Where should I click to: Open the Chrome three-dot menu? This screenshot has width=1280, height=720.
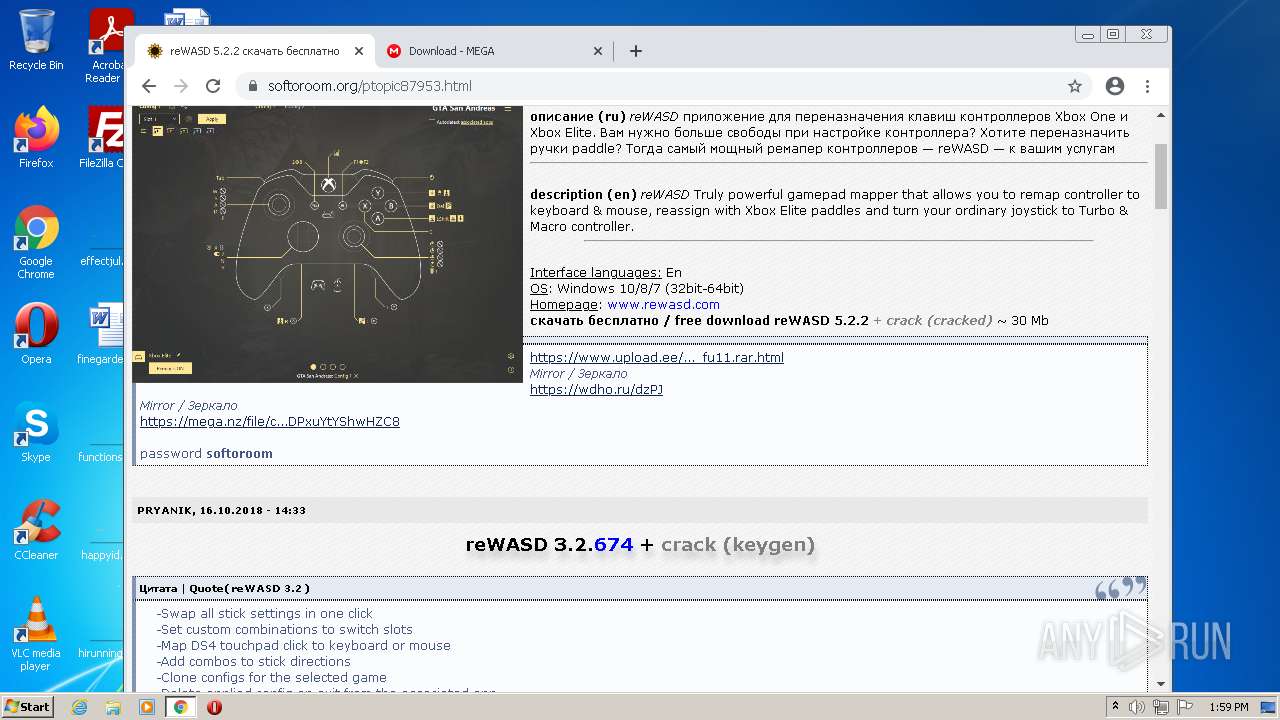click(x=1147, y=86)
